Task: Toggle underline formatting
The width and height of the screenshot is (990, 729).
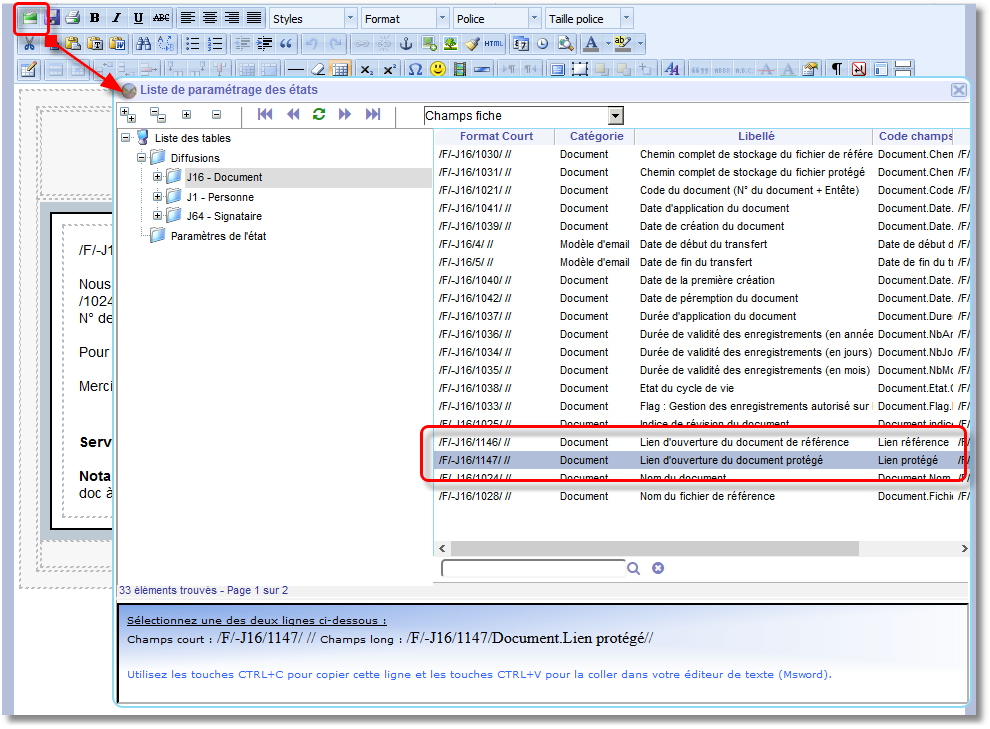Action: [138, 18]
